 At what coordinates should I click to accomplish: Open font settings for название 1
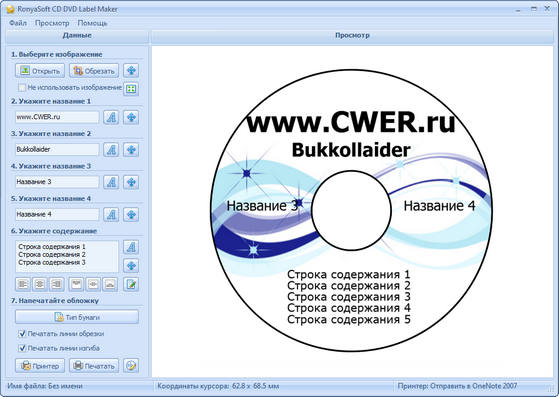click(x=111, y=117)
